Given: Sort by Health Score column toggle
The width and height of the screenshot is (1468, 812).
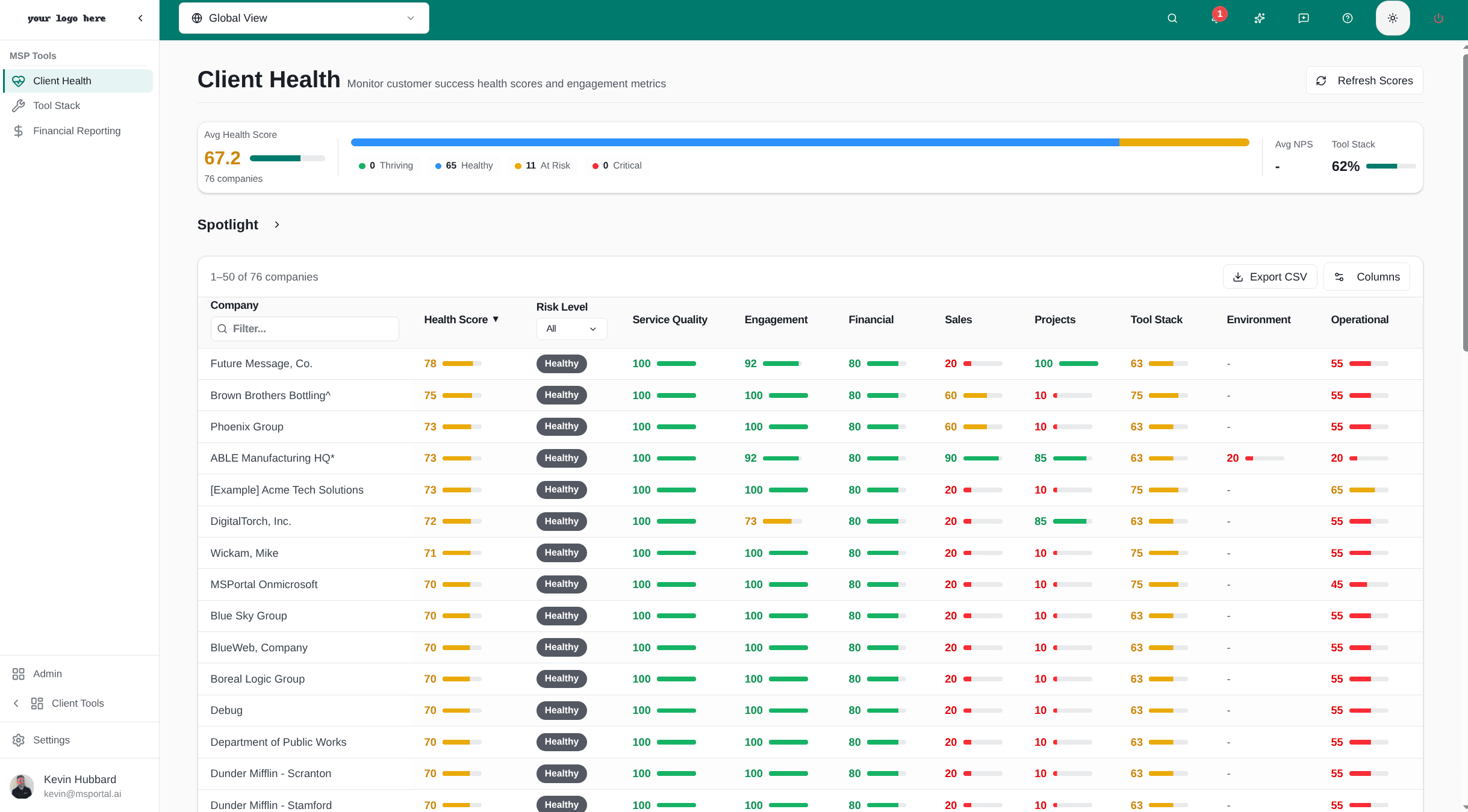Looking at the screenshot, I should pyautogui.click(x=461, y=319).
